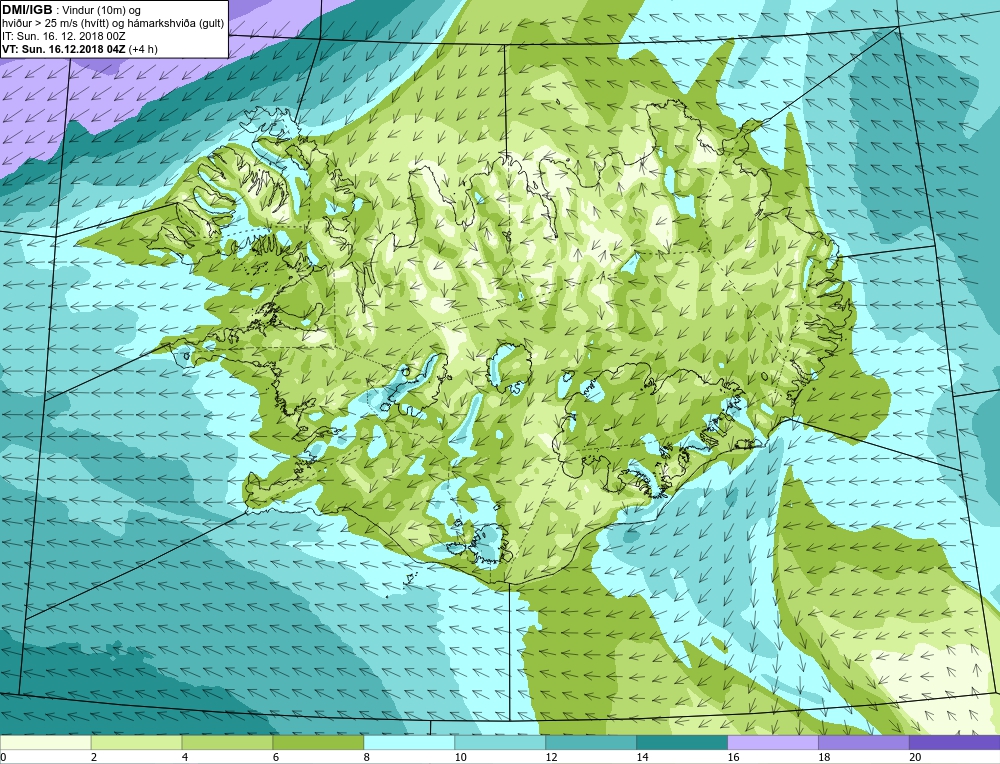
Task: Click the 8–10 m/s light cyan legend swatch
Action: click(409, 743)
